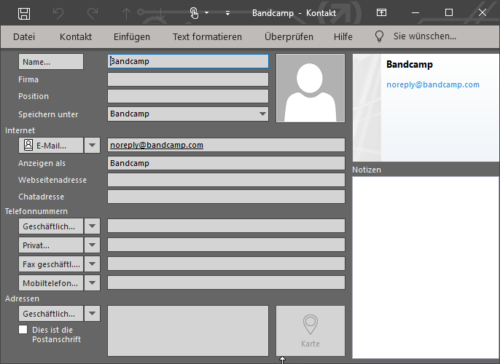Image resolution: width=500 pixels, height=364 pixels.
Task: Toggle touch/mouse mode icon
Action: (x=194, y=13)
